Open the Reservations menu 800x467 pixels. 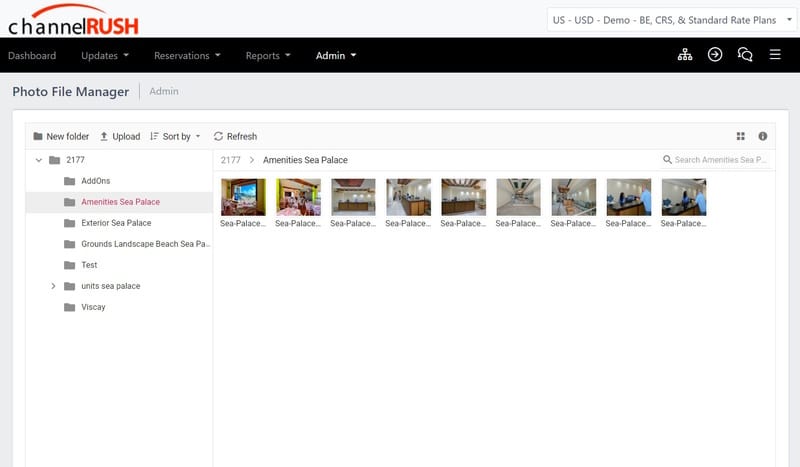click(187, 56)
